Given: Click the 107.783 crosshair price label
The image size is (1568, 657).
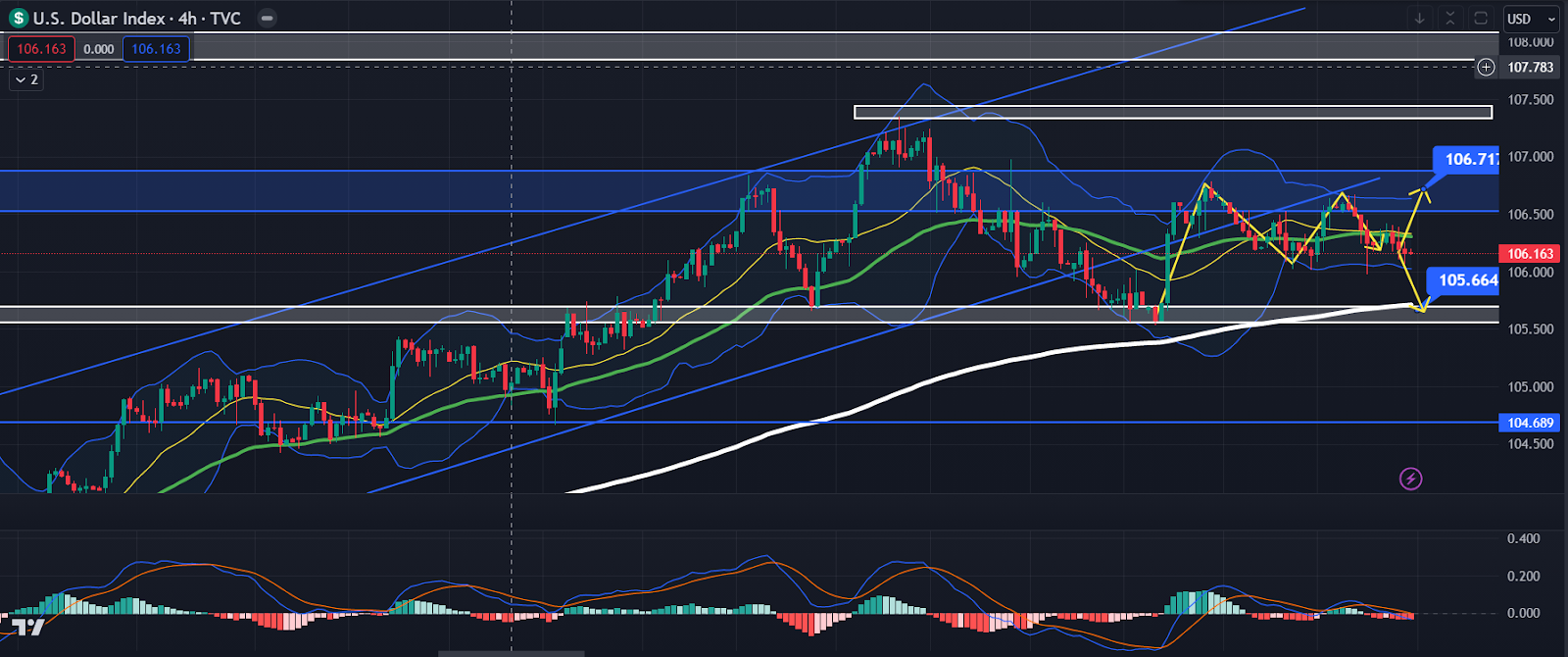Looking at the screenshot, I should tap(1530, 67).
